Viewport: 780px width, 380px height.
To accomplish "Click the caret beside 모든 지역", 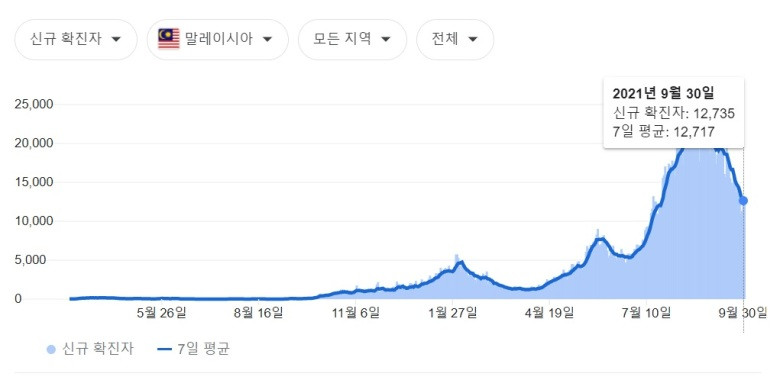I will [386, 40].
